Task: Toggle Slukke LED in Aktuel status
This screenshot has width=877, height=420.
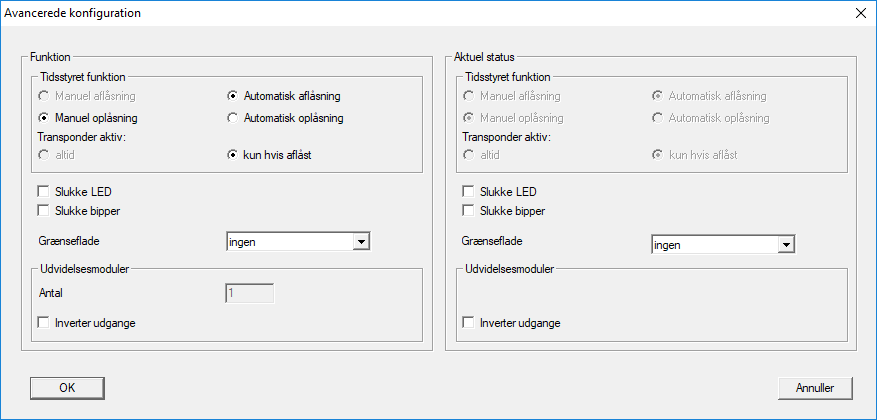Action: (x=468, y=191)
